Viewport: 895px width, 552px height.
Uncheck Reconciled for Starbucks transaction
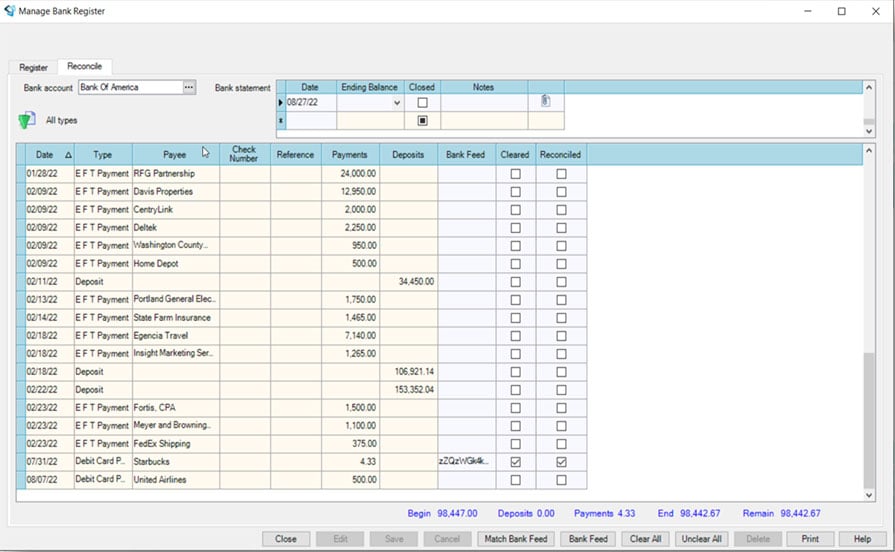tap(561, 462)
